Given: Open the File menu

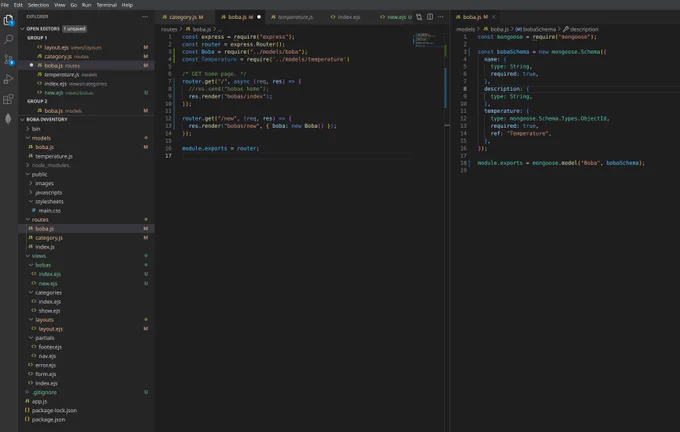Looking at the screenshot, I should point(5,5).
